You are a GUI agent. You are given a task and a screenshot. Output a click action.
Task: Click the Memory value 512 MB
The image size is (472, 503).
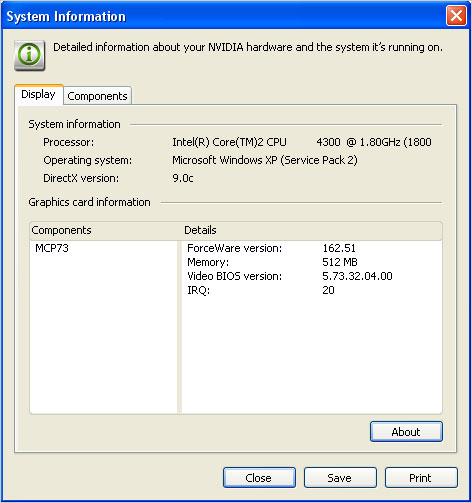pos(340,262)
